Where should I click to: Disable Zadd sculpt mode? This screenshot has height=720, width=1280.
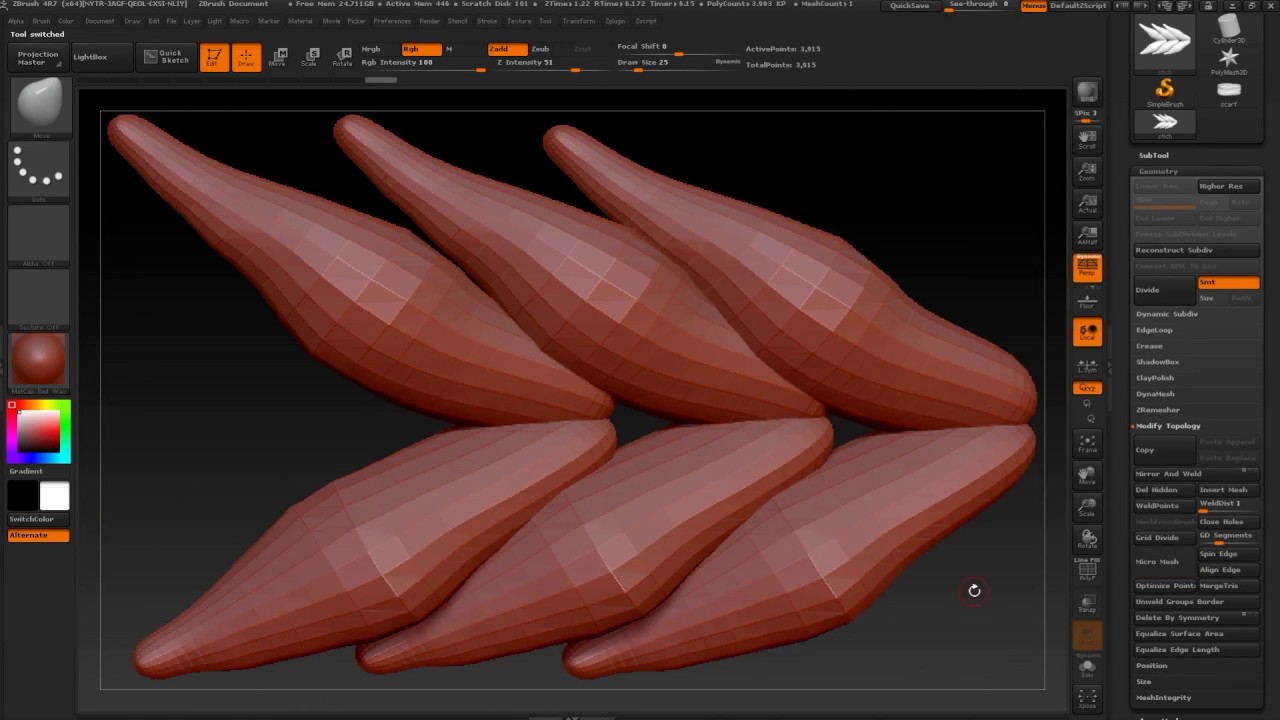507,49
